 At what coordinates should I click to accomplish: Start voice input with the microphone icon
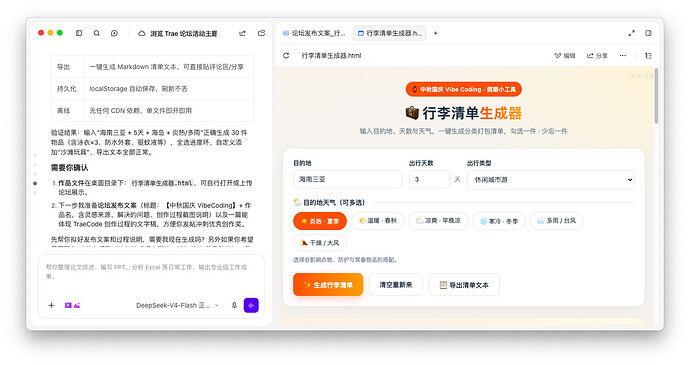[234, 305]
